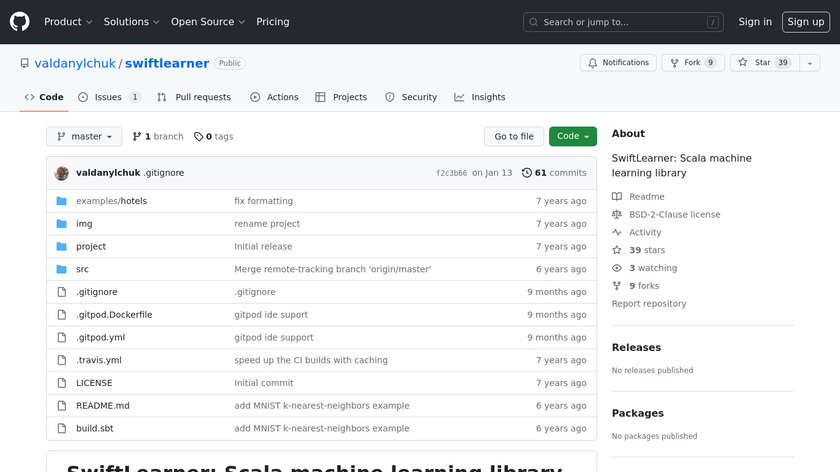Image resolution: width=840 pixels, height=472 pixels.
Task: Click the avatar of valdanylchuk in commit row
Action: tap(62, 173)
